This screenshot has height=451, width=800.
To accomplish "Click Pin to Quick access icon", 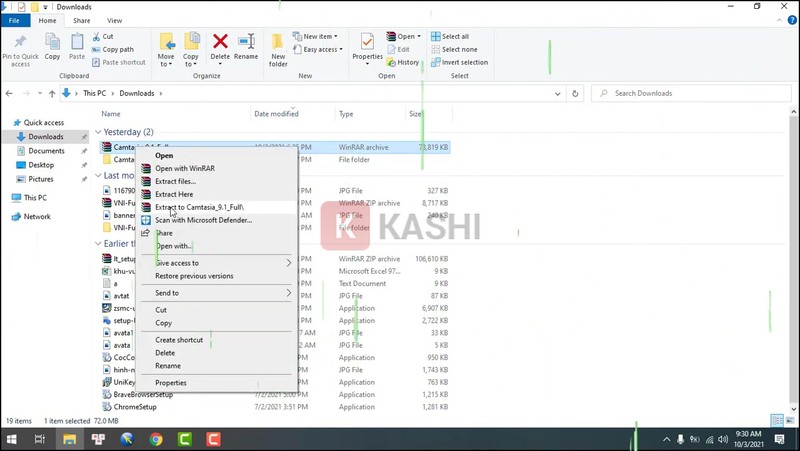I will click(x=20, y=42).
